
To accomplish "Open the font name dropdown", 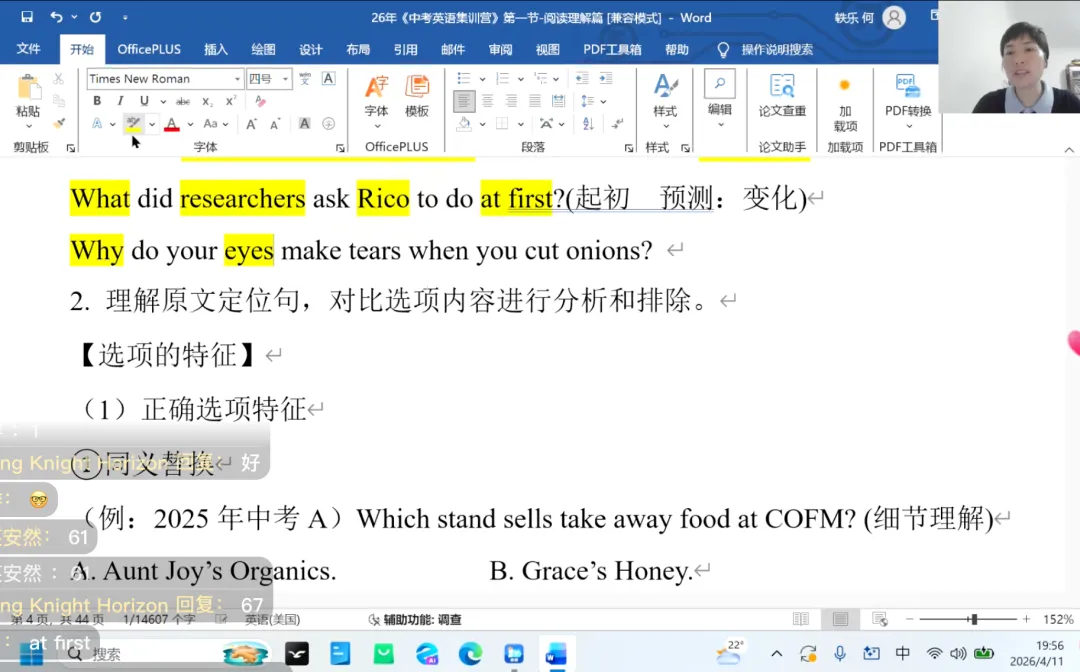I will [x=238, y=78].
